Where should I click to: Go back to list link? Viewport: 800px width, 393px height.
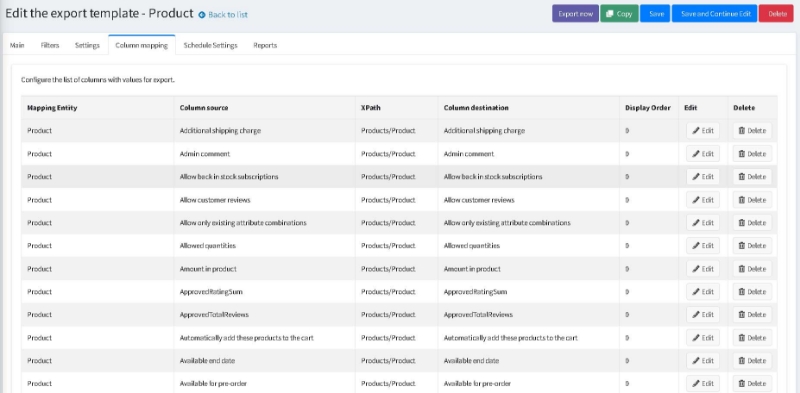coord(223,15)
